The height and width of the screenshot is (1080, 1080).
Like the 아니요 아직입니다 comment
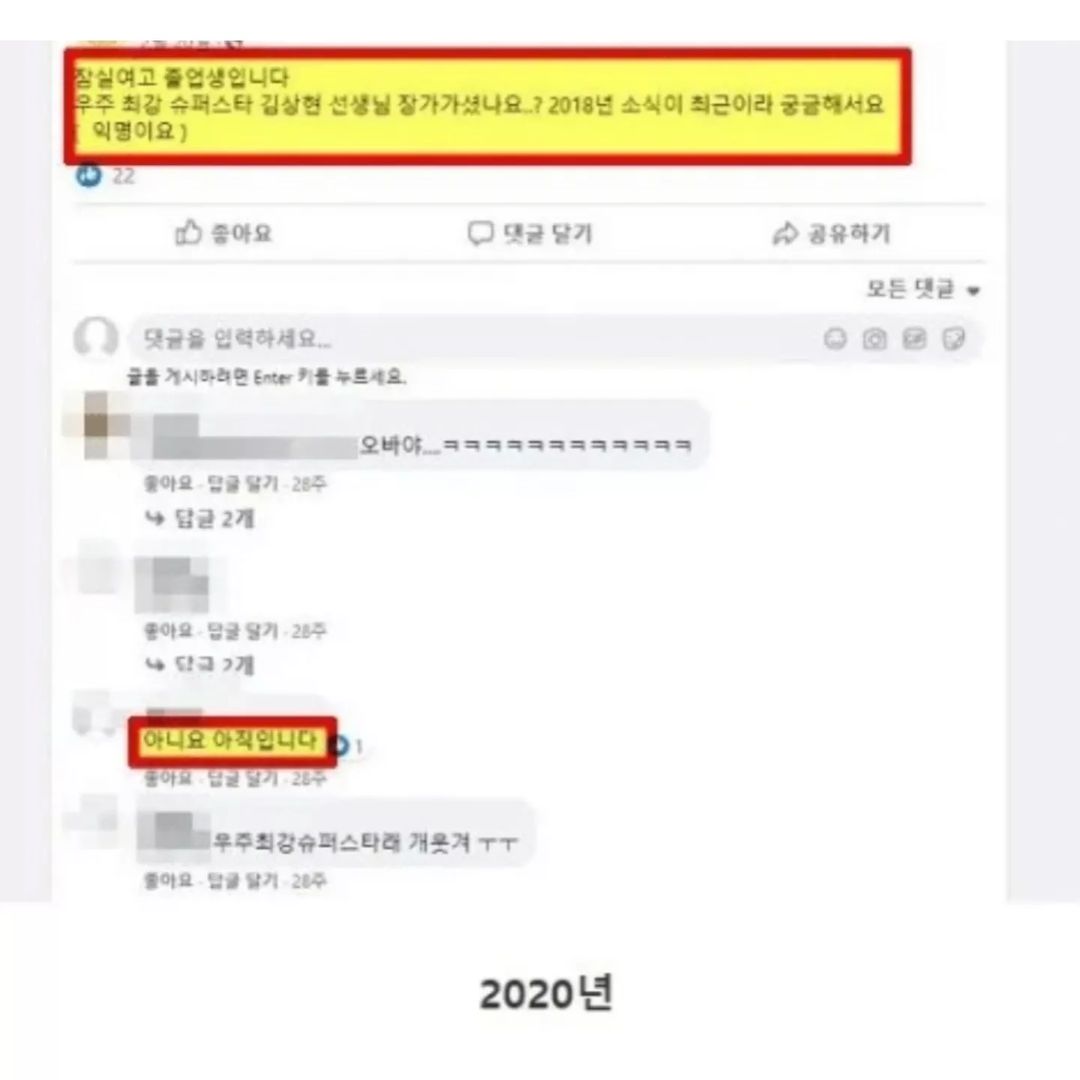click(168, 778)
